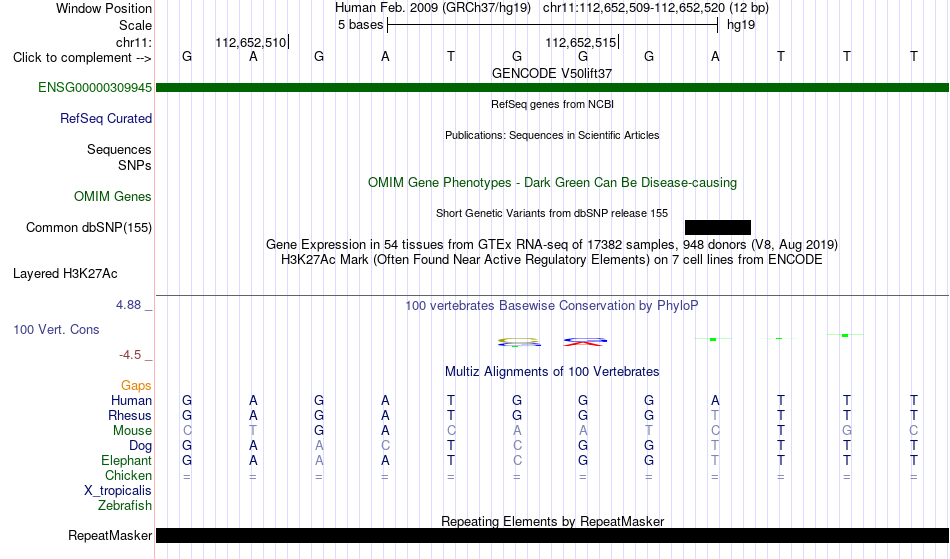This screenshot has width=950, height=559.
Task: Click the 5 bases scale bar
Action: (x=552, y=25)
